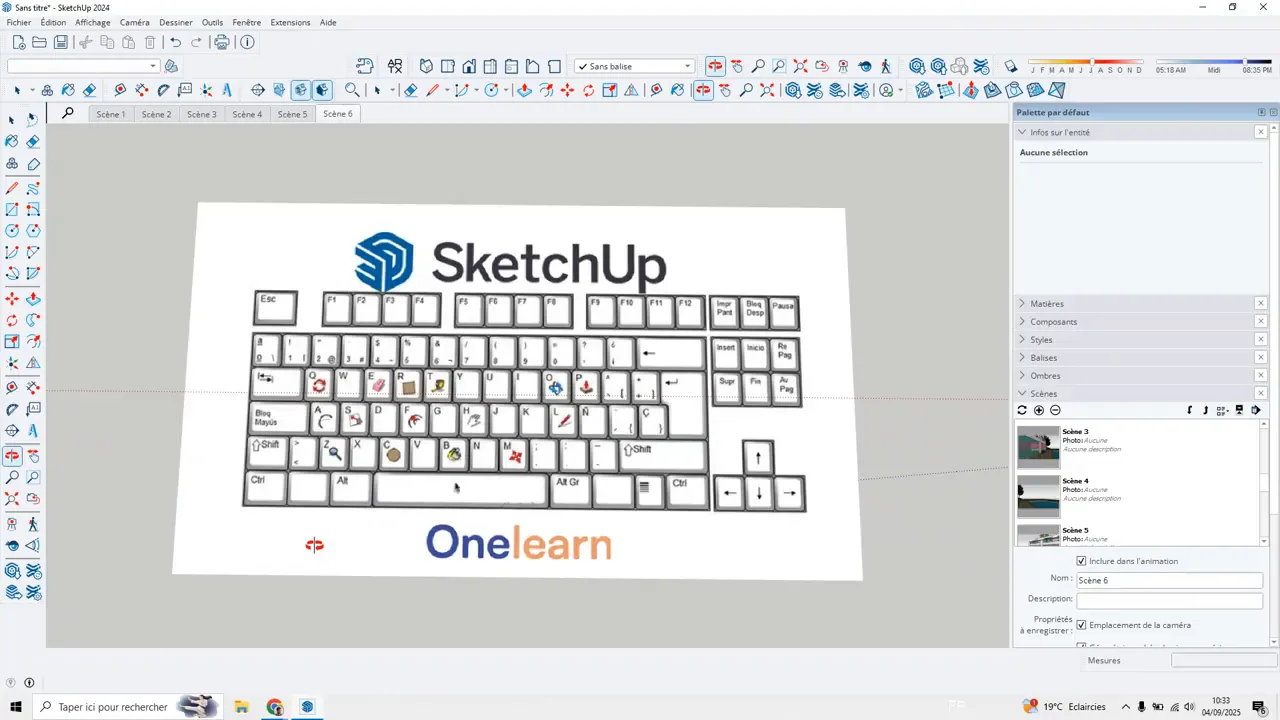Open the Caméra menu
1280x720 pixels.
pyautogui.click(x=134, y=22)
